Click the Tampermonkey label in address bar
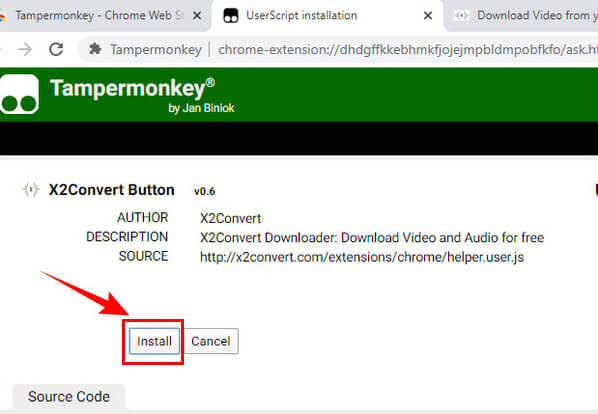This screenshot has height=414, width=598. click(x=156, y=50)
